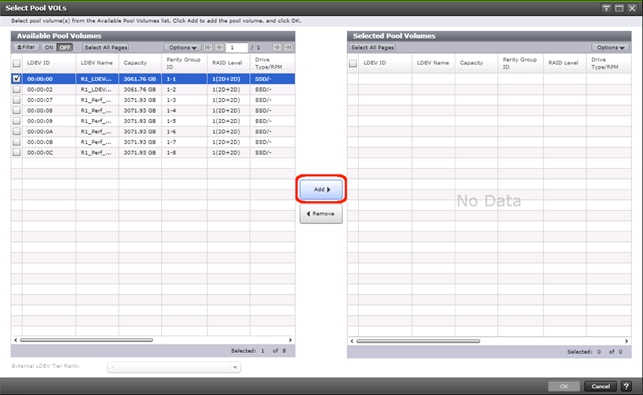Screen dimensions: 643x395
Task: Click horizontal scrollbar of Available Pool Volumes
Action: [x=87, y=340]
